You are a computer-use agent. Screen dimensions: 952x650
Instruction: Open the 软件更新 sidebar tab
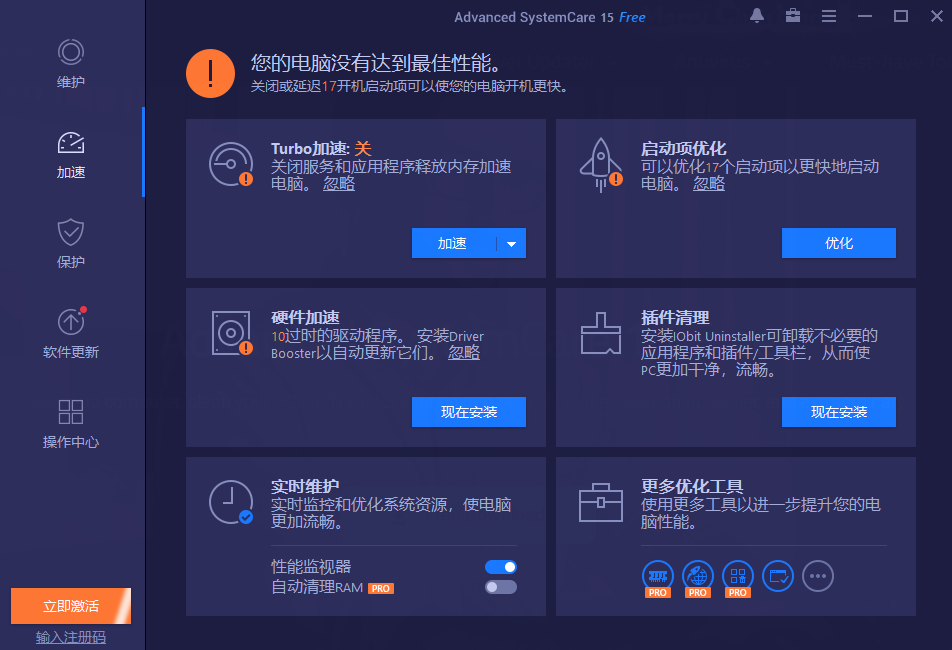tap(70, 333)
